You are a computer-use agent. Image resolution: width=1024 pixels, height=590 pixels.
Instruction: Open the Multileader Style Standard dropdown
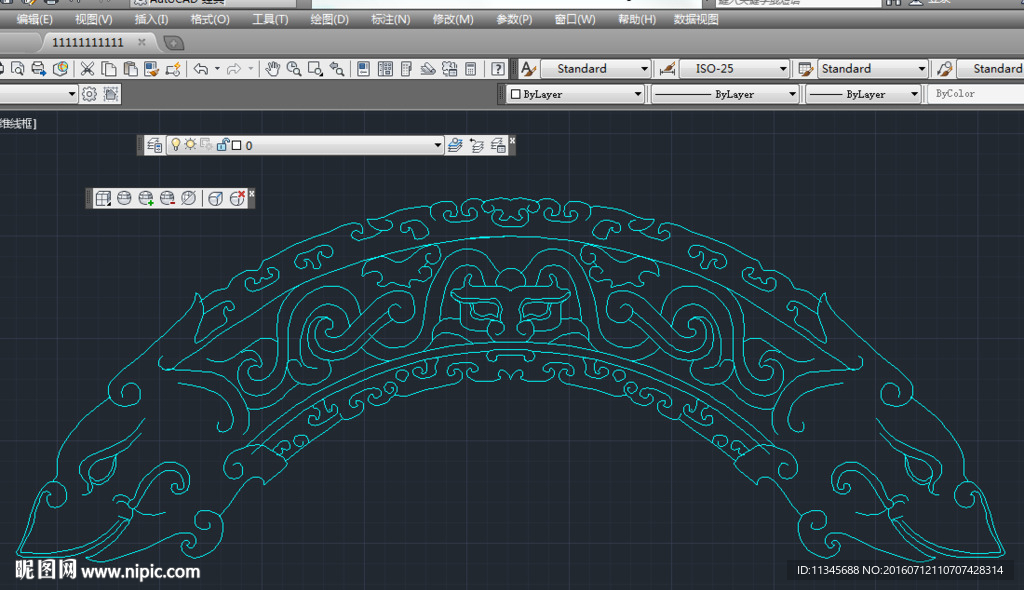pos(991,69)
